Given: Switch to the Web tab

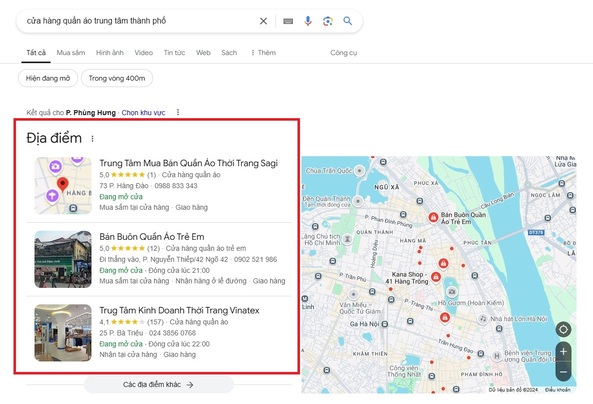Looking at the screenshot, I should (x=203, y=53).
